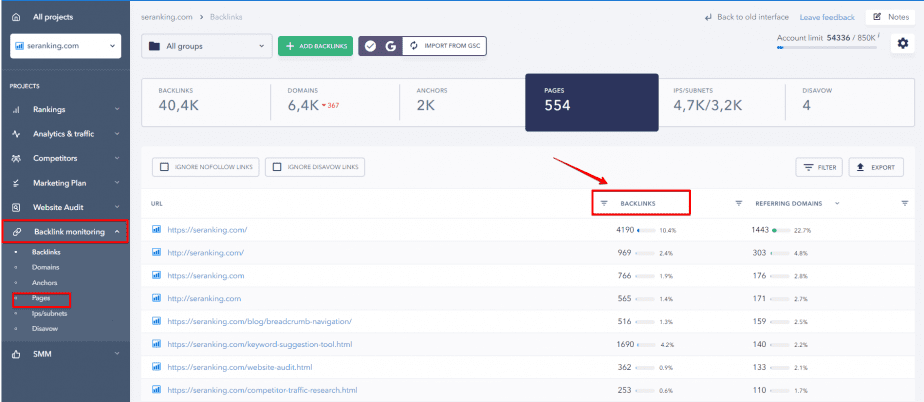
Task: Open Pages in the sidebar submenu
Action: pos(41,298)
